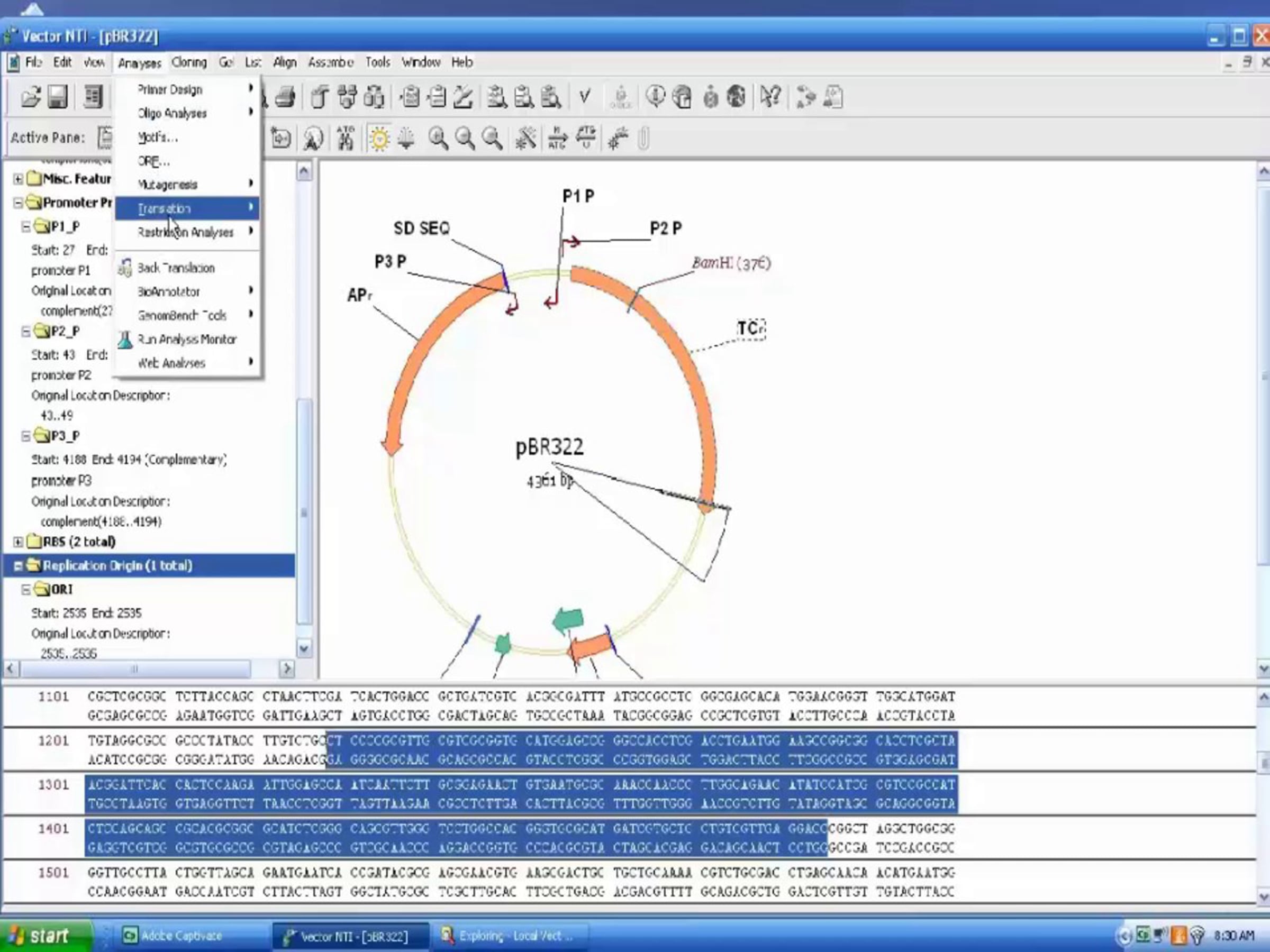Image resolution: width=1270 pixels, height=952 pixels.
Task: Open the Web Analyses submenu
Action: point(187,363)
